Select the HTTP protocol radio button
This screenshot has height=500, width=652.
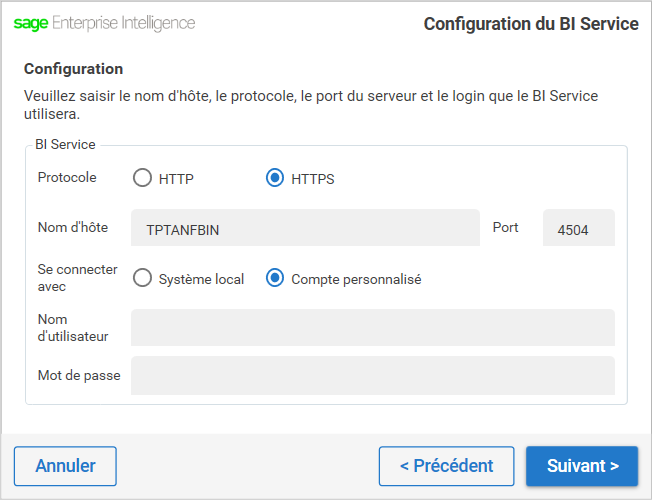coord(142,178)
